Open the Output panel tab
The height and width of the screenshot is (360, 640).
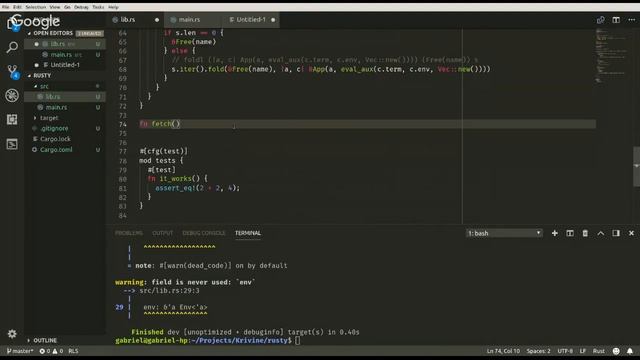point(162,233)
